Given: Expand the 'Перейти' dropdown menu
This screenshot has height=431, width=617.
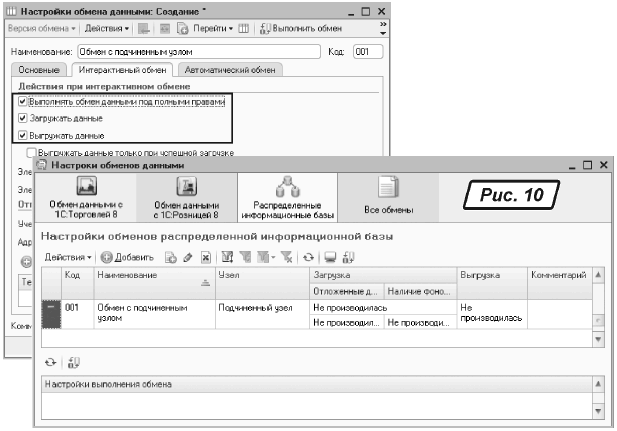Looking at the screenshot, I should point(207,28).
